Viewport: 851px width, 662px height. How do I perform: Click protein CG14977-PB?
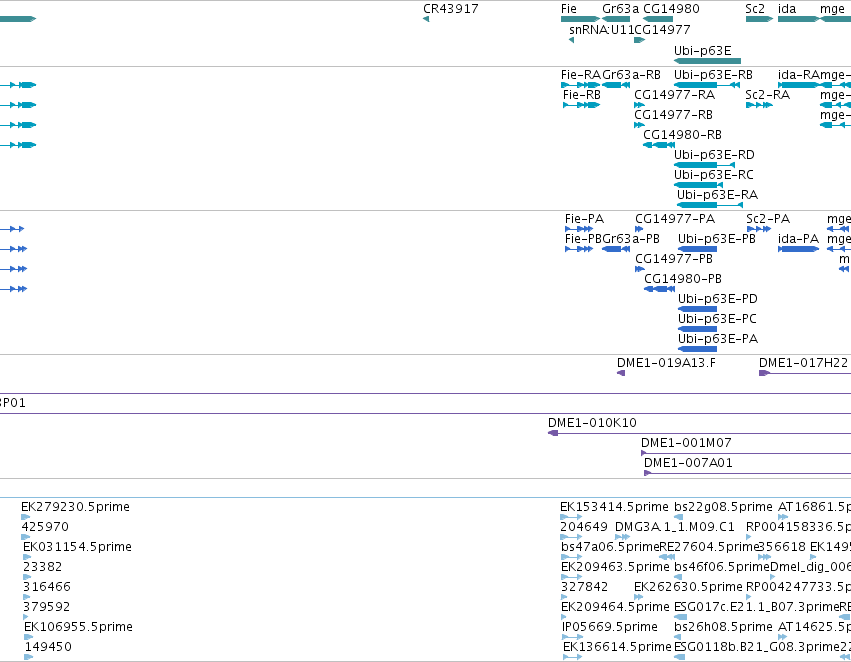click(674, 259)
